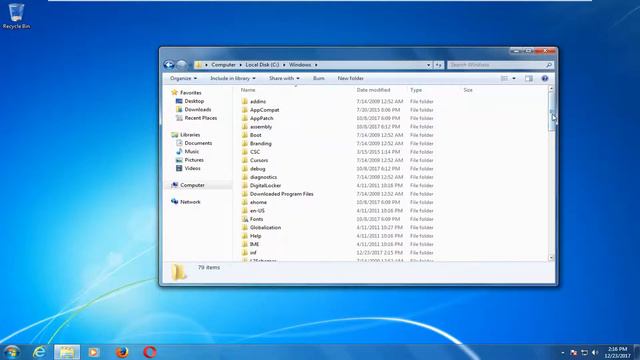Click the Action Center flag icon
This screenshot has height=360, width=640.
[x=574, y=352]
